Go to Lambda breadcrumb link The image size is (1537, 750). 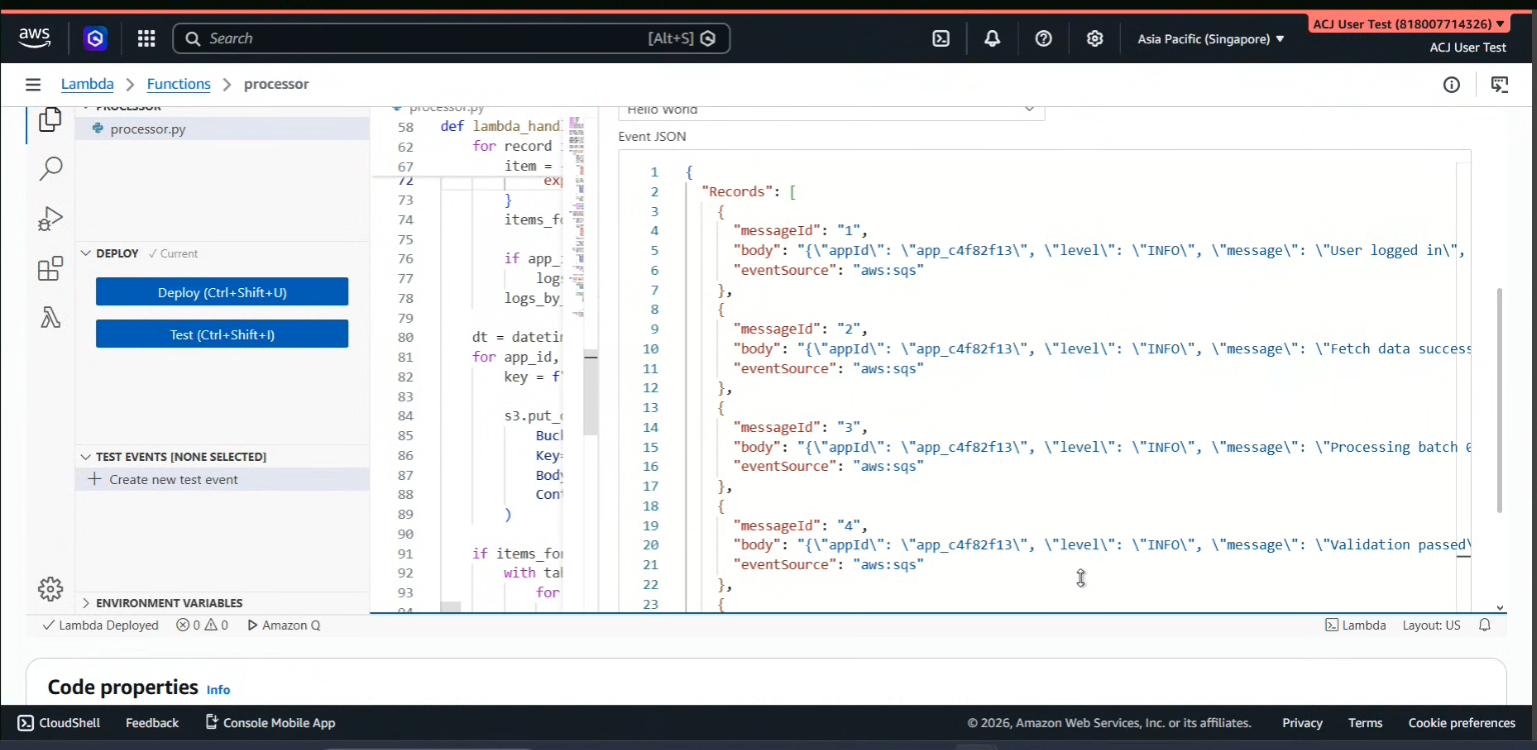(87, 84)
